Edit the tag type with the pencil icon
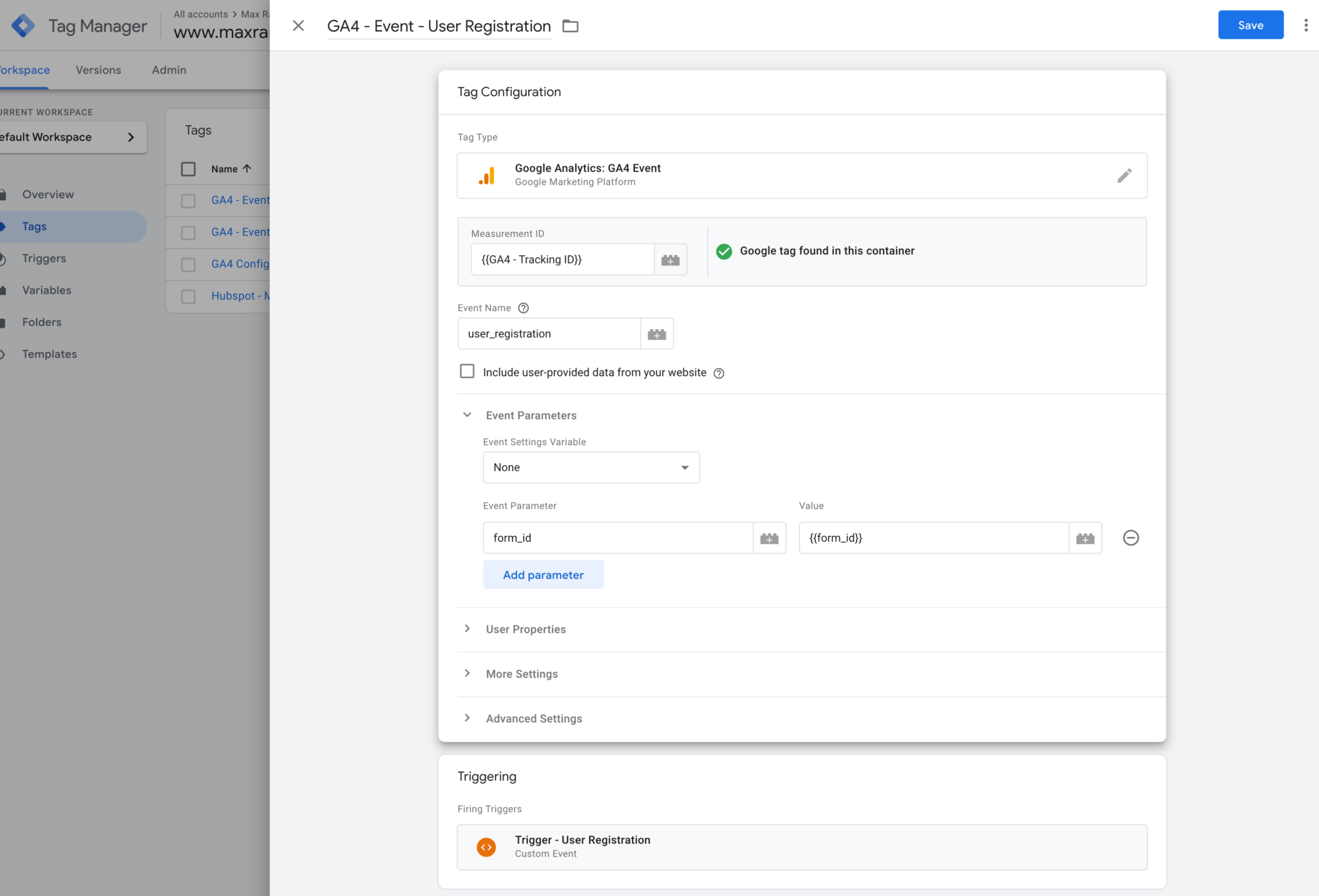Viewport: 1319px width, 896px height. (1124, 175)
